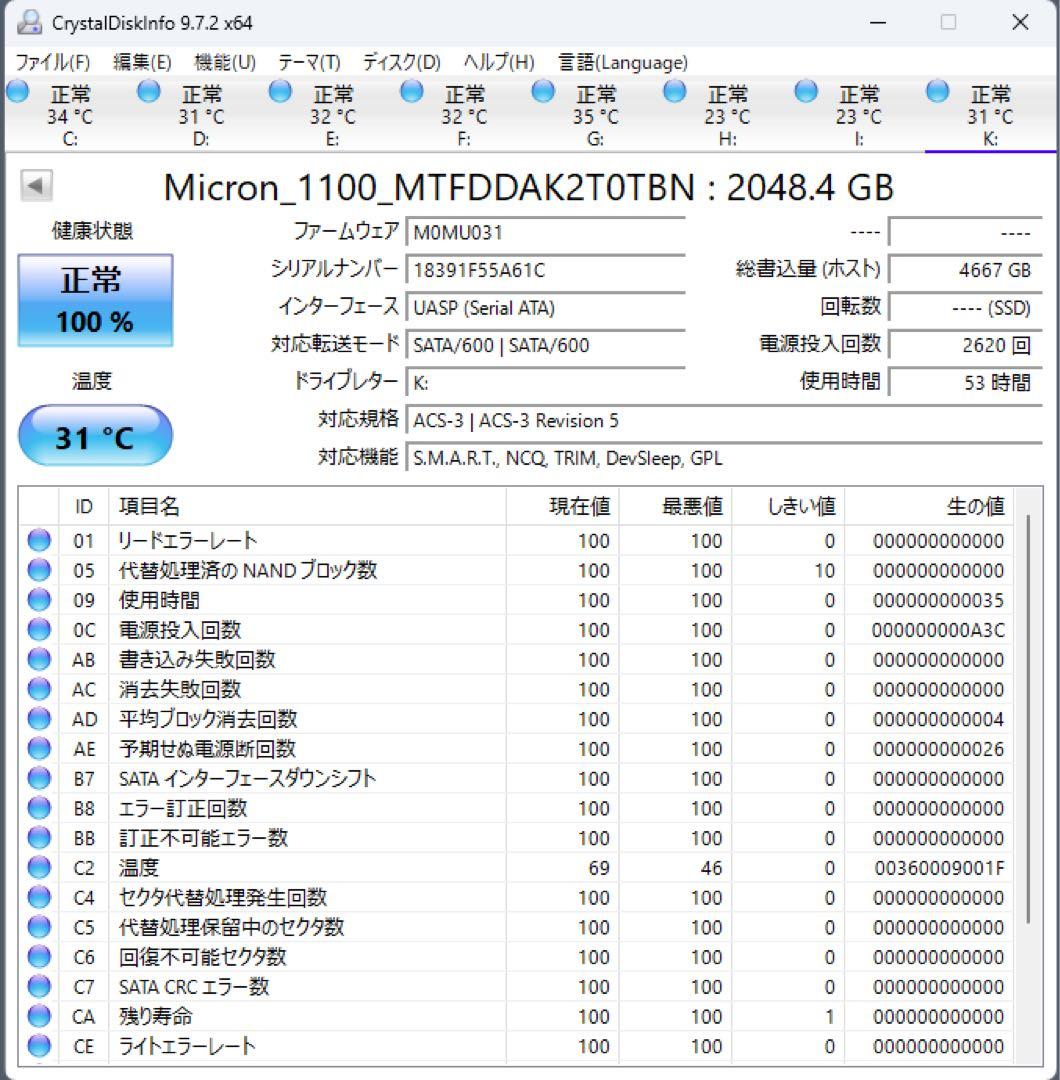Click status orb for AB 書き込み失敗回数 row

[39, 660]
